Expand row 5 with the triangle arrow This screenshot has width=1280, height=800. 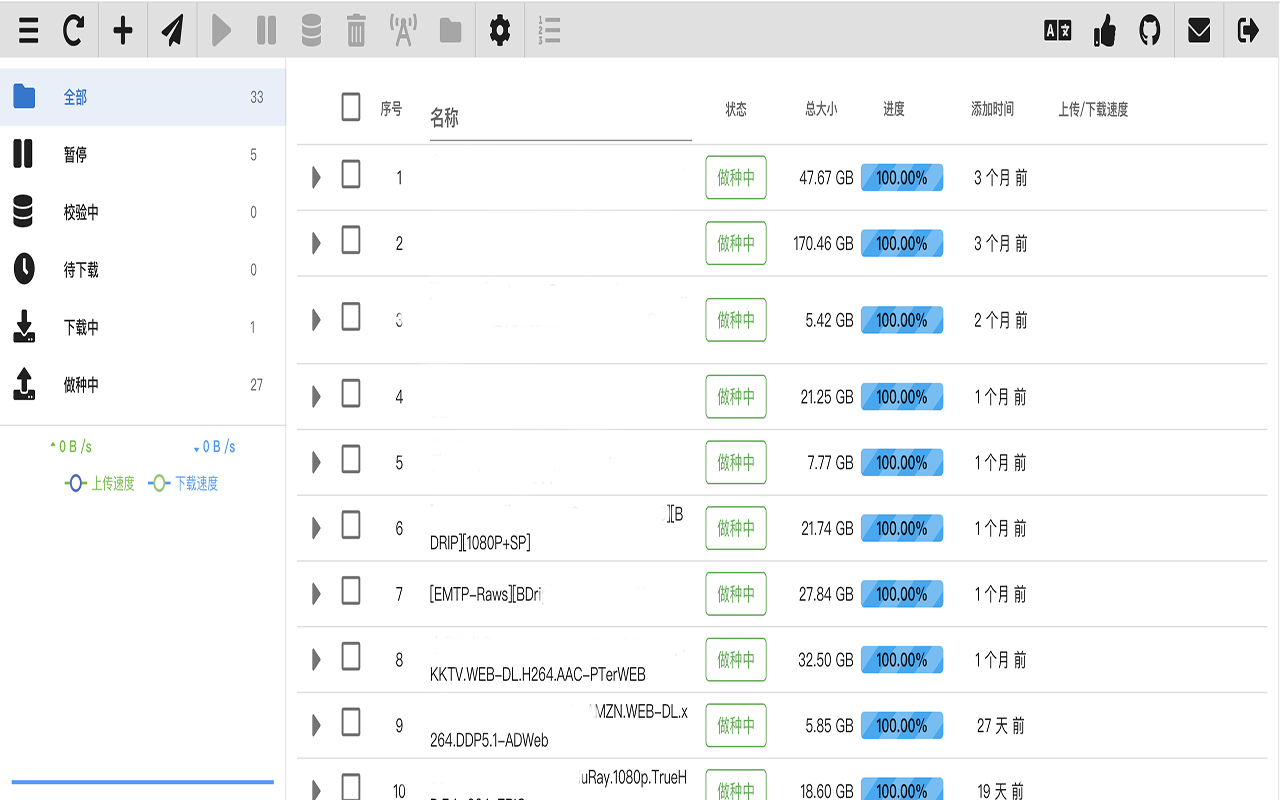click(316, 462)
